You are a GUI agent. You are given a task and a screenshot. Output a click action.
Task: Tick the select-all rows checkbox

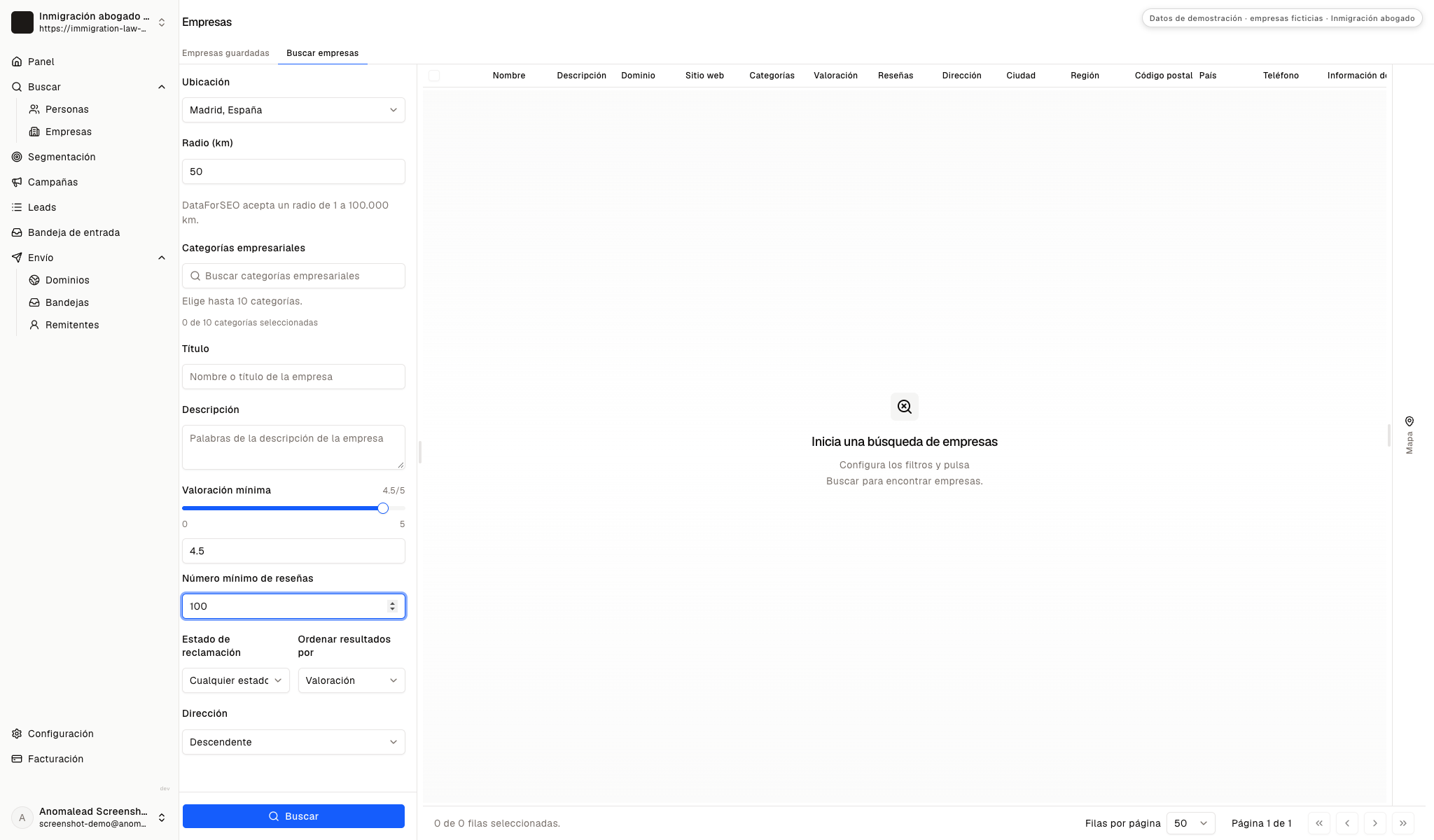(434, 76)
